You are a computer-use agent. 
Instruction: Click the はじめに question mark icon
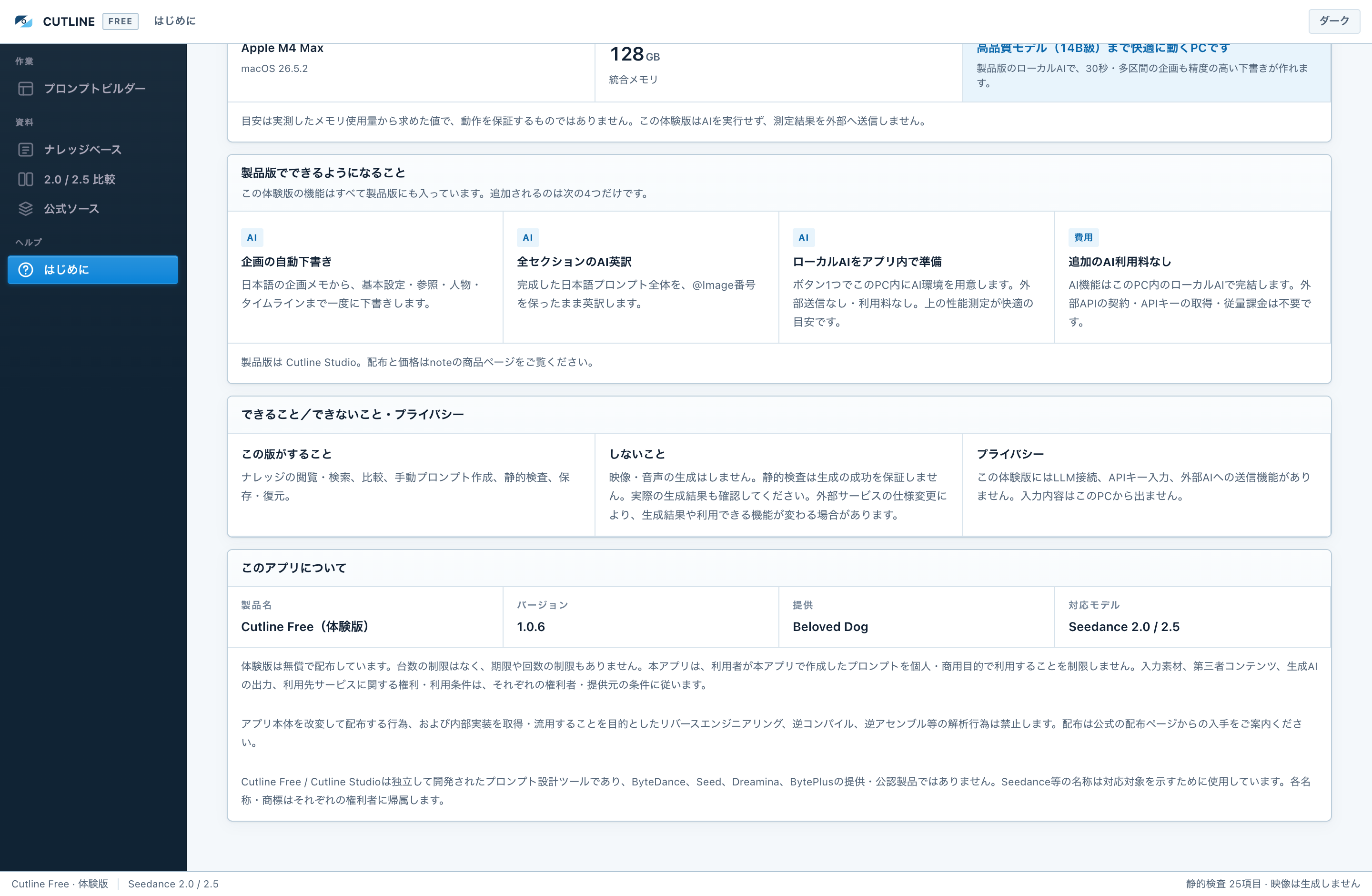25,269
